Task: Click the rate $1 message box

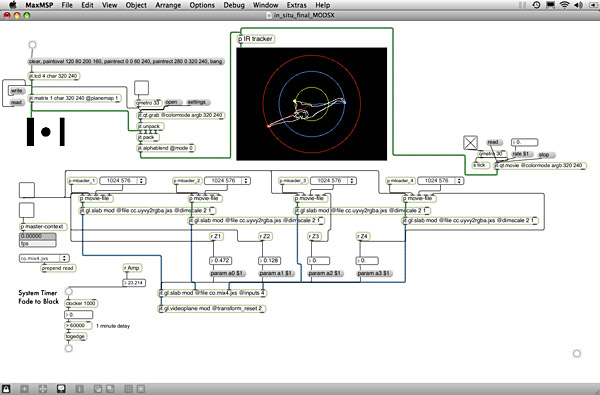Action: pos(522,154)
